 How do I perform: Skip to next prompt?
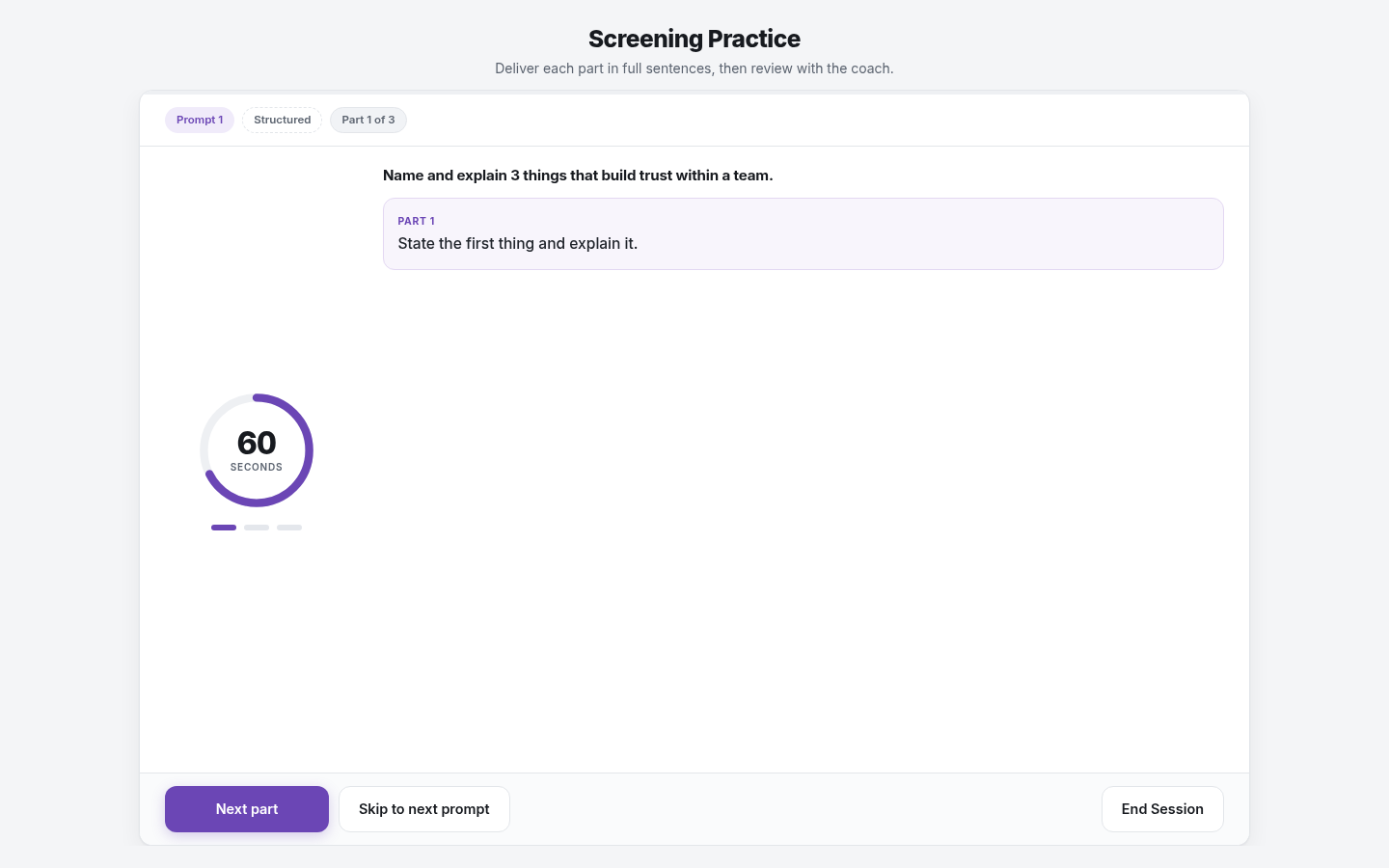pyautogui.click(x=424, y=809)
